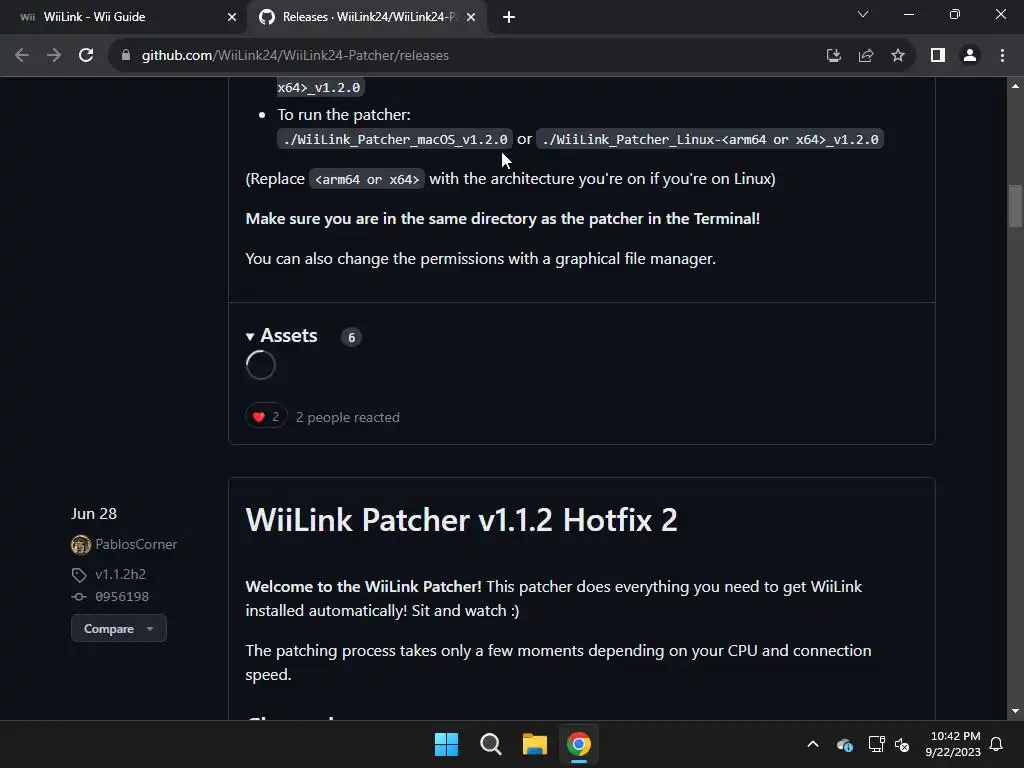Open the Chrome profile menu
This screenshot has height=768, width=1024.
coord(970,56)
